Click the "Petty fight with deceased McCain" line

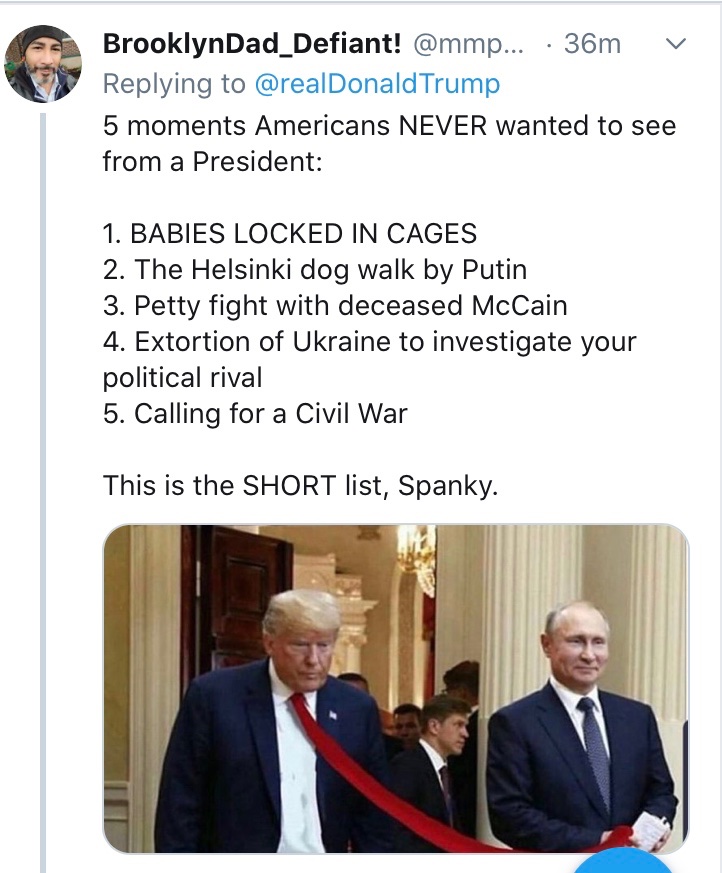click(335, 305)
